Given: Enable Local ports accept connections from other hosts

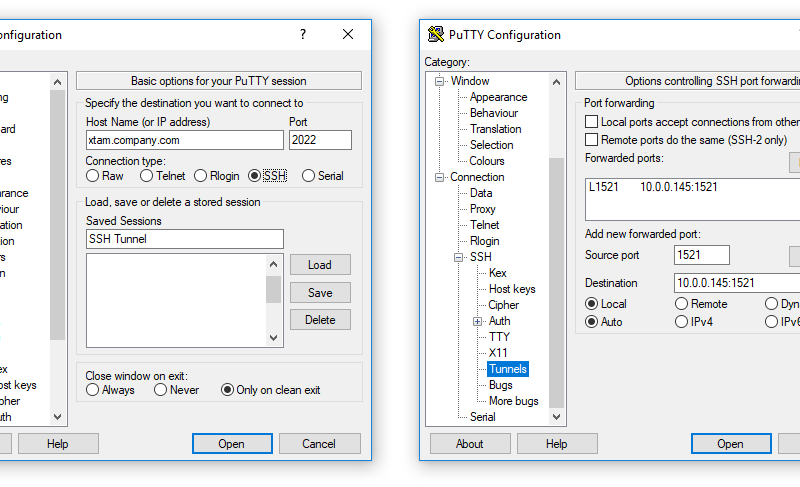Looking at the screenshot, I should coord(592,122).
